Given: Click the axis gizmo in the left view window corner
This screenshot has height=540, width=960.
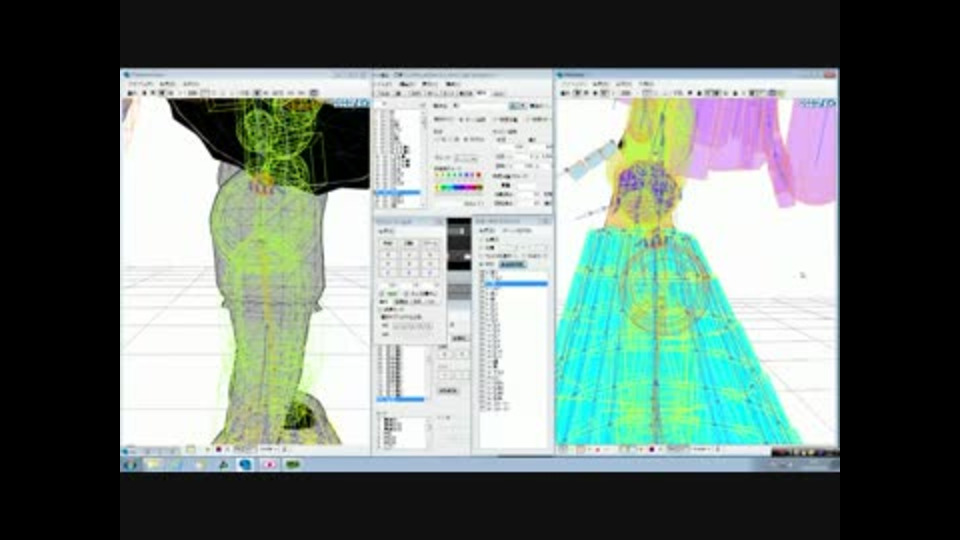Looking at the screenshot, I should 353,103.
